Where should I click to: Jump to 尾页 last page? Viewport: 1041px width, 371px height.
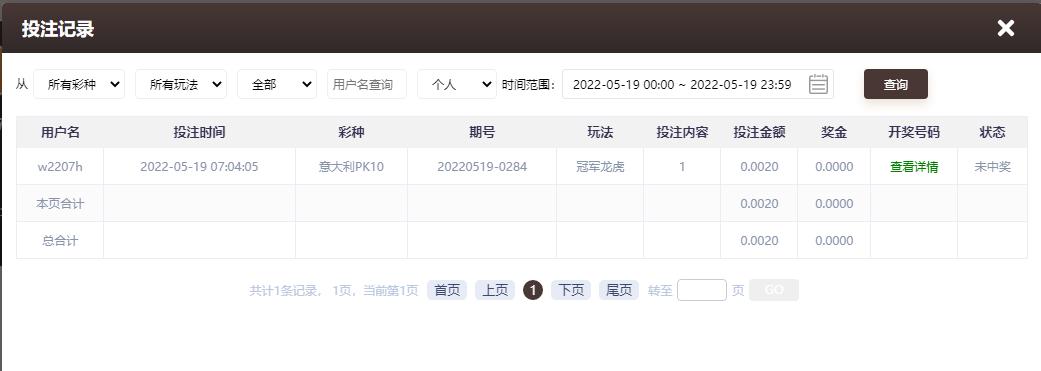(619, 290)
